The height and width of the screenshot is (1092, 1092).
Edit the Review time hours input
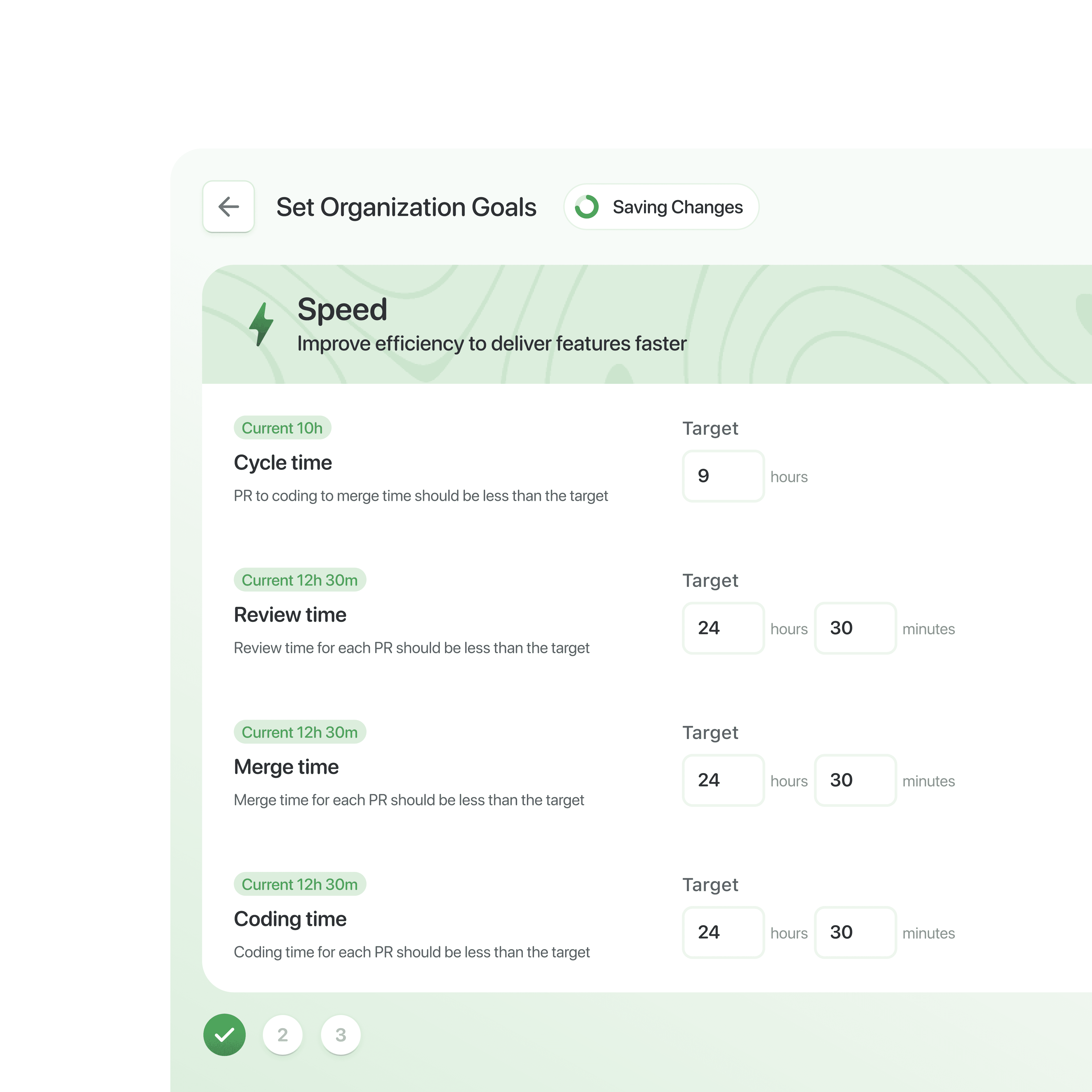coord(722,628)
